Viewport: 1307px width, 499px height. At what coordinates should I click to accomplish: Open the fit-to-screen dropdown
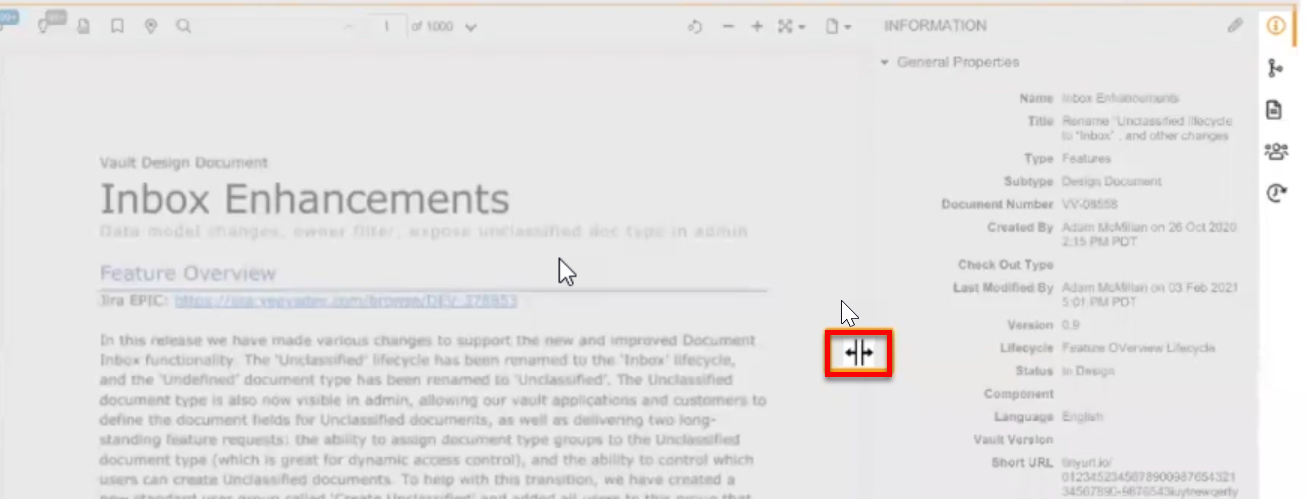click(792, 27)
